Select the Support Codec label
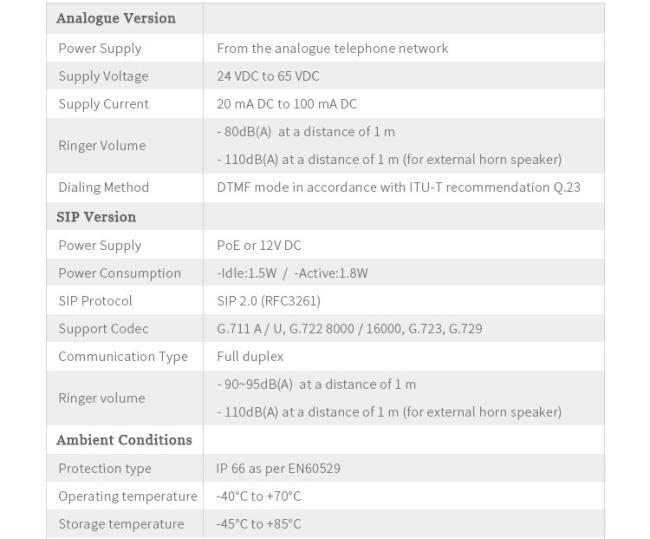 (x=104, y=329)
